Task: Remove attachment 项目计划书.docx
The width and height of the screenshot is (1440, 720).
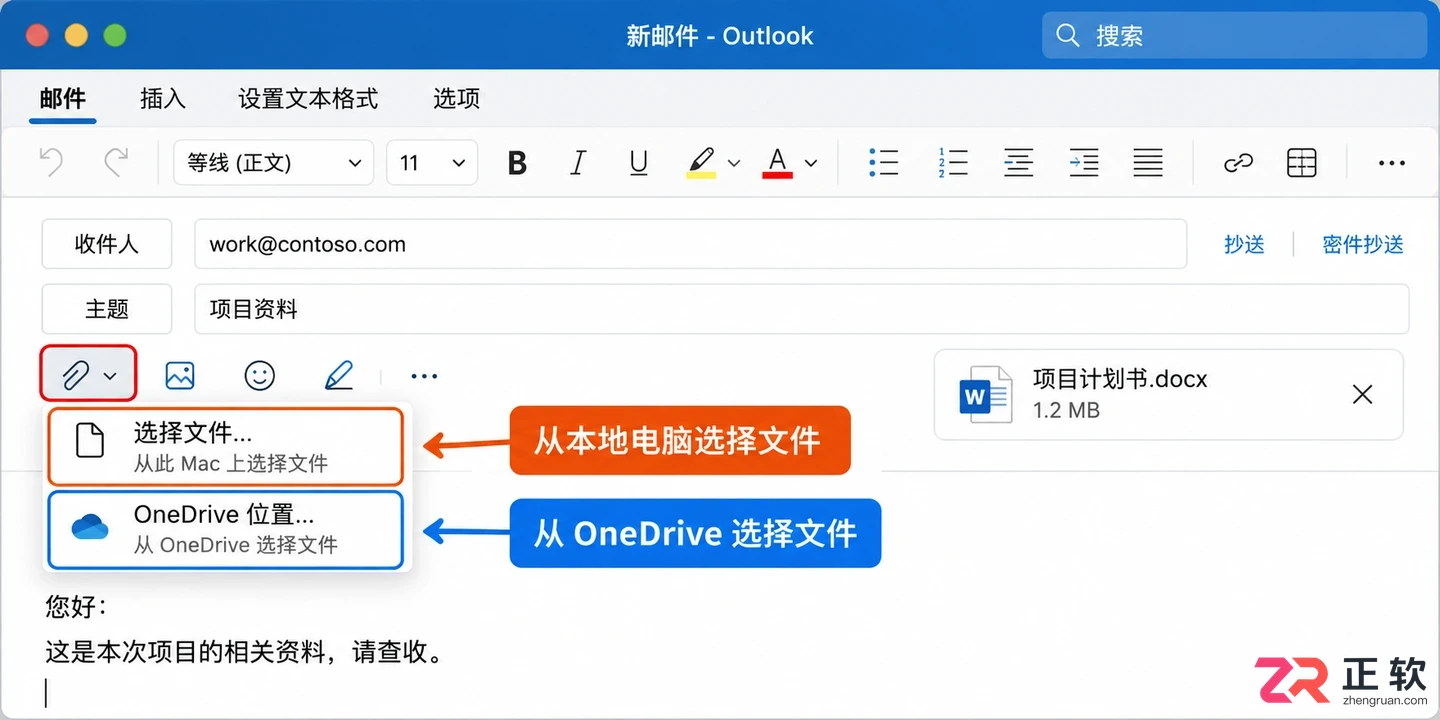Action: tap(1362, 395)
